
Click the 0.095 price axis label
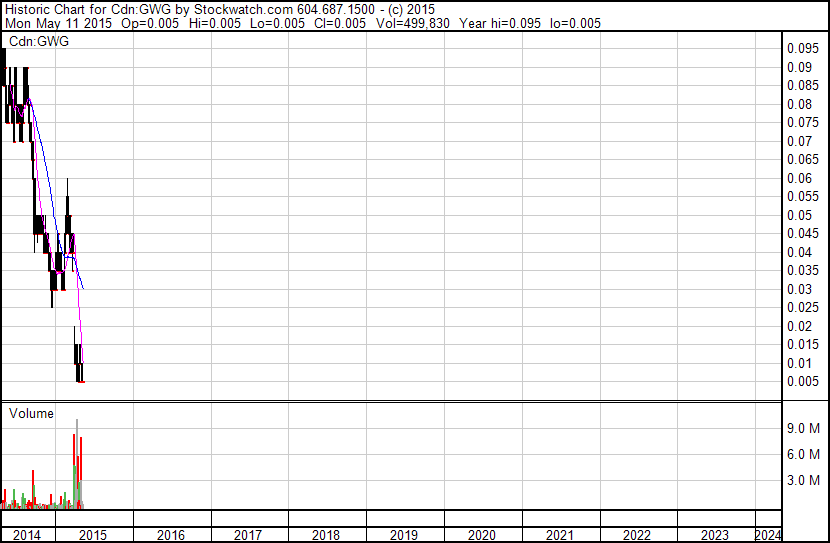(803, 48)
